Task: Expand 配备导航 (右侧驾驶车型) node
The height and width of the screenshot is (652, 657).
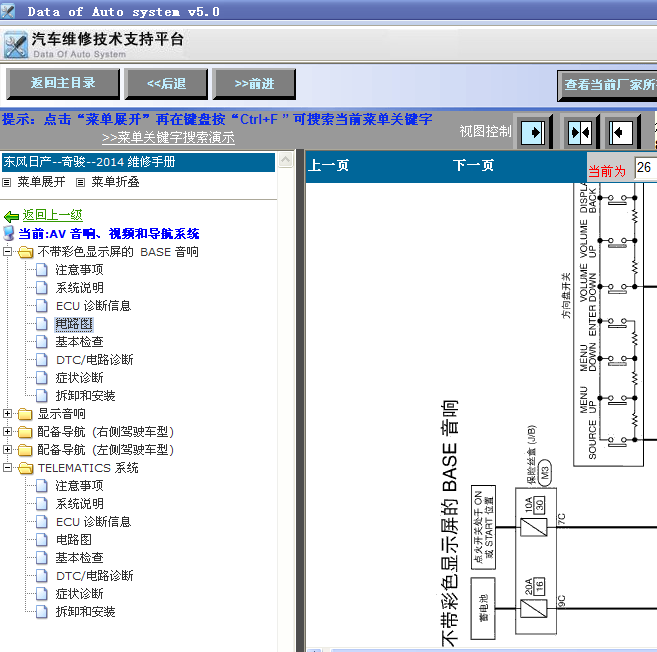Action: coord(7,432)
